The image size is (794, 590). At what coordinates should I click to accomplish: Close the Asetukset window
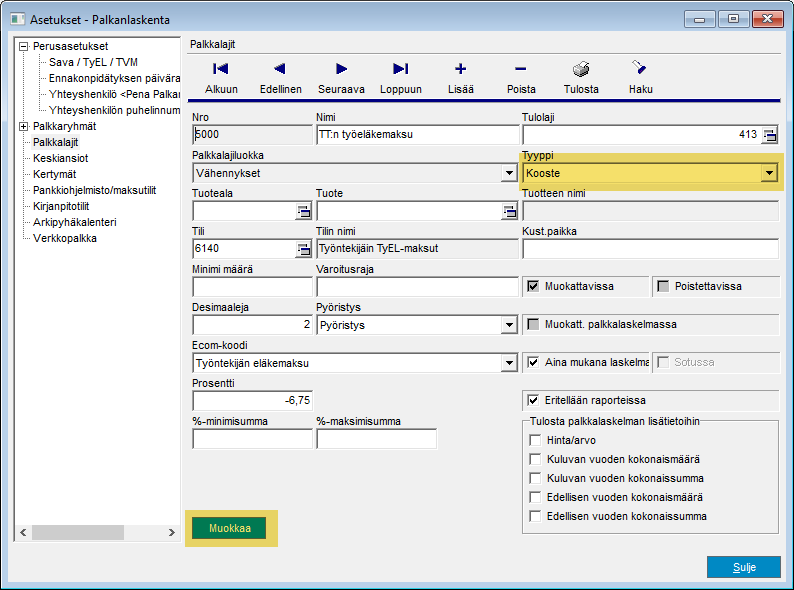click(768, 19)
